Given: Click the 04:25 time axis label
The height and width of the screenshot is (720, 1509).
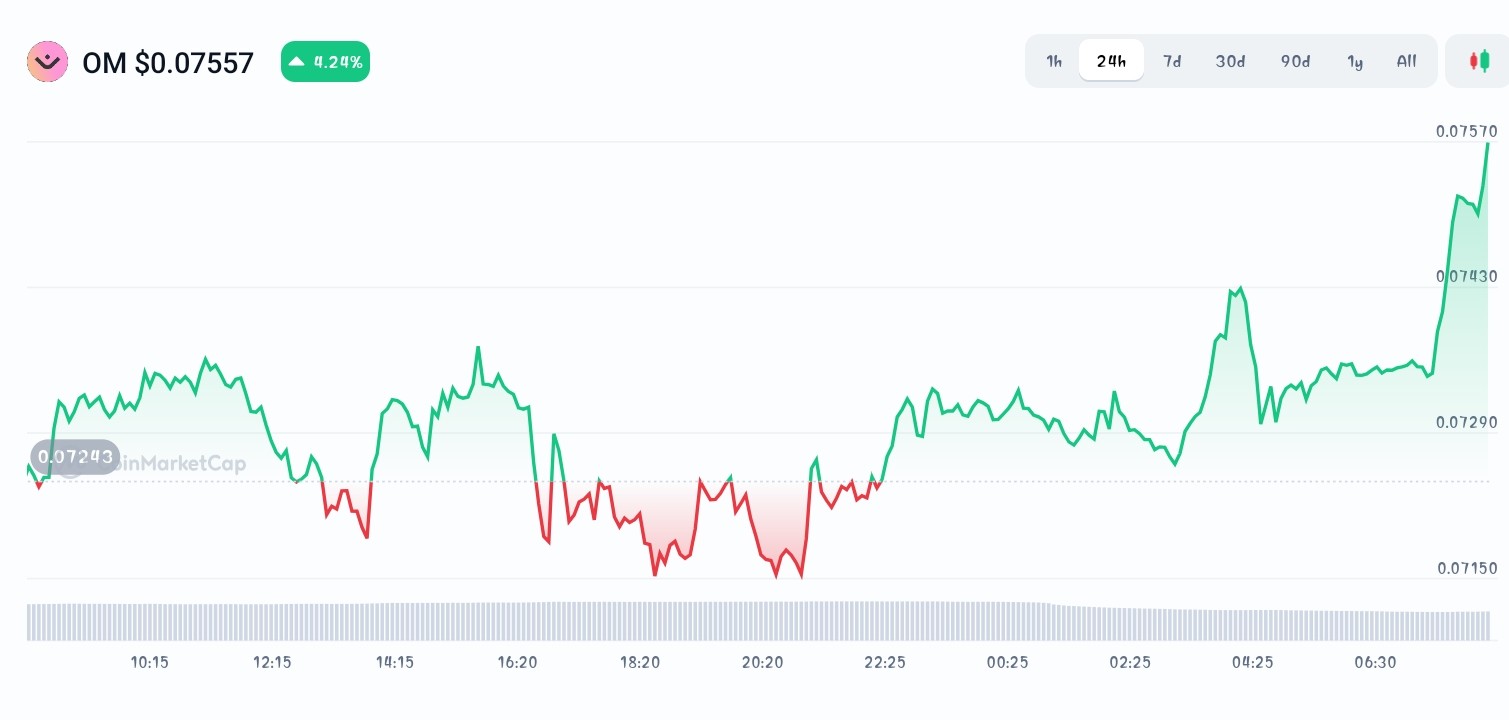Looking at the screenshot, I should 1252,662.
